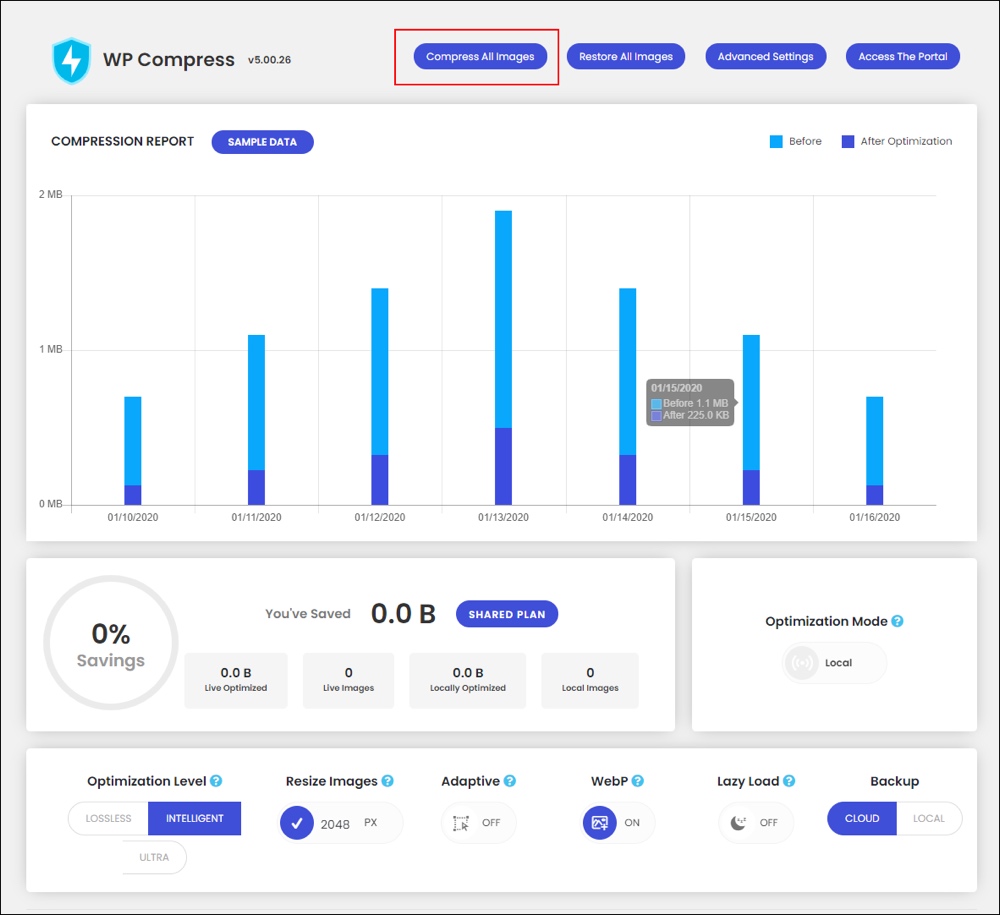This screenshot has width=1000, height=915.
Task: Open Advanced Settings
Action: [765, 56]
